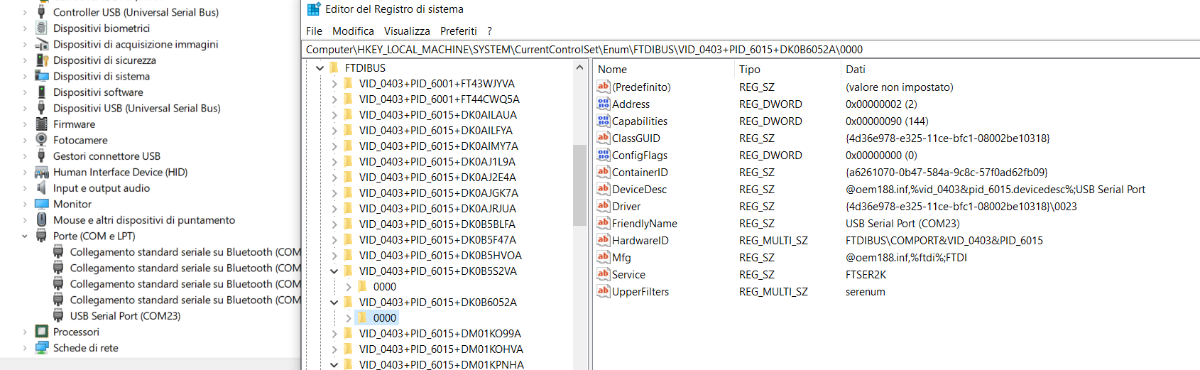Click the Dispositivi software icon
Screen dimensions: 1200x370
[41, 92]
